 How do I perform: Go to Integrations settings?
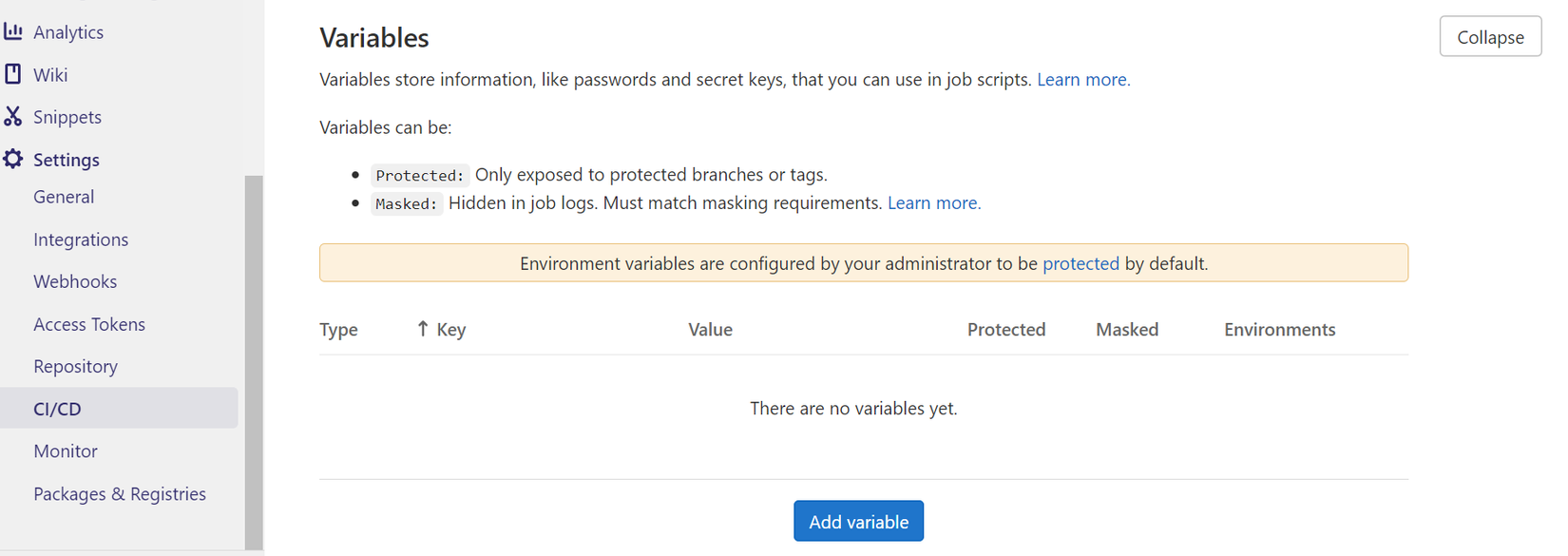81,240
